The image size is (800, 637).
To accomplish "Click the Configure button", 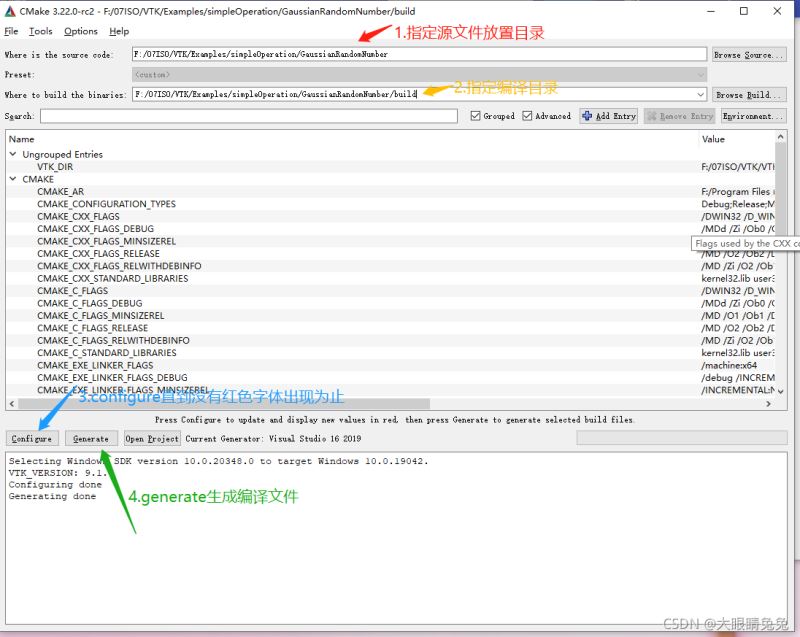I will click(32, 439).
